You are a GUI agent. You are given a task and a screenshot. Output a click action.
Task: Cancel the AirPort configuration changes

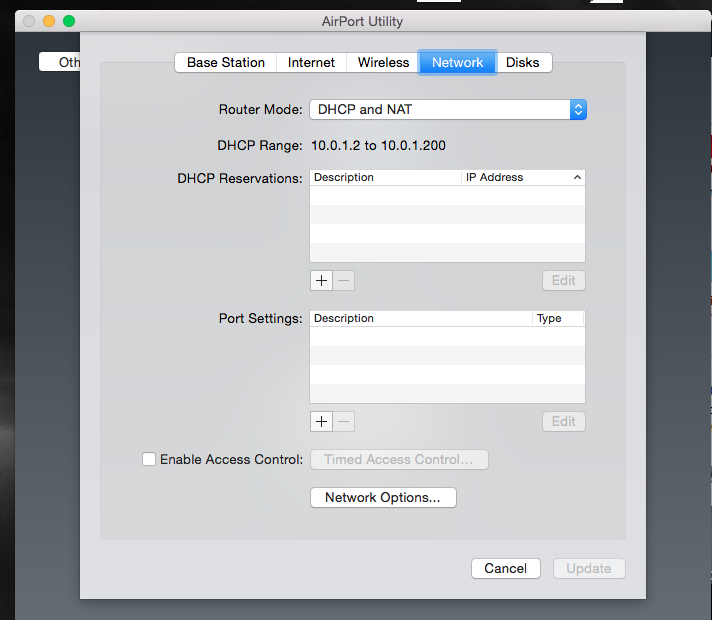click(x=505, y=569)
